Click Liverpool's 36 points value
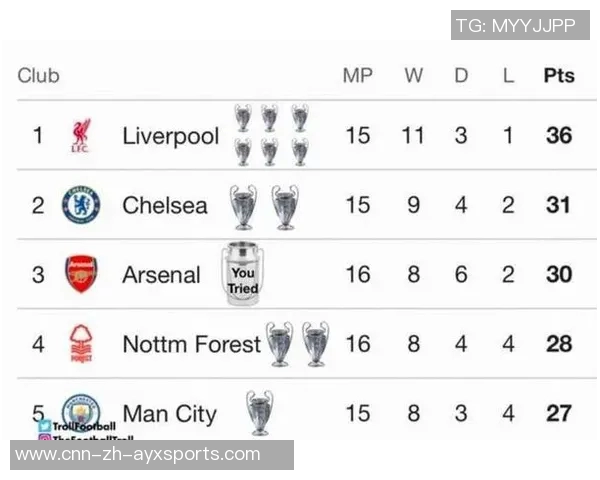 point(559,136)
